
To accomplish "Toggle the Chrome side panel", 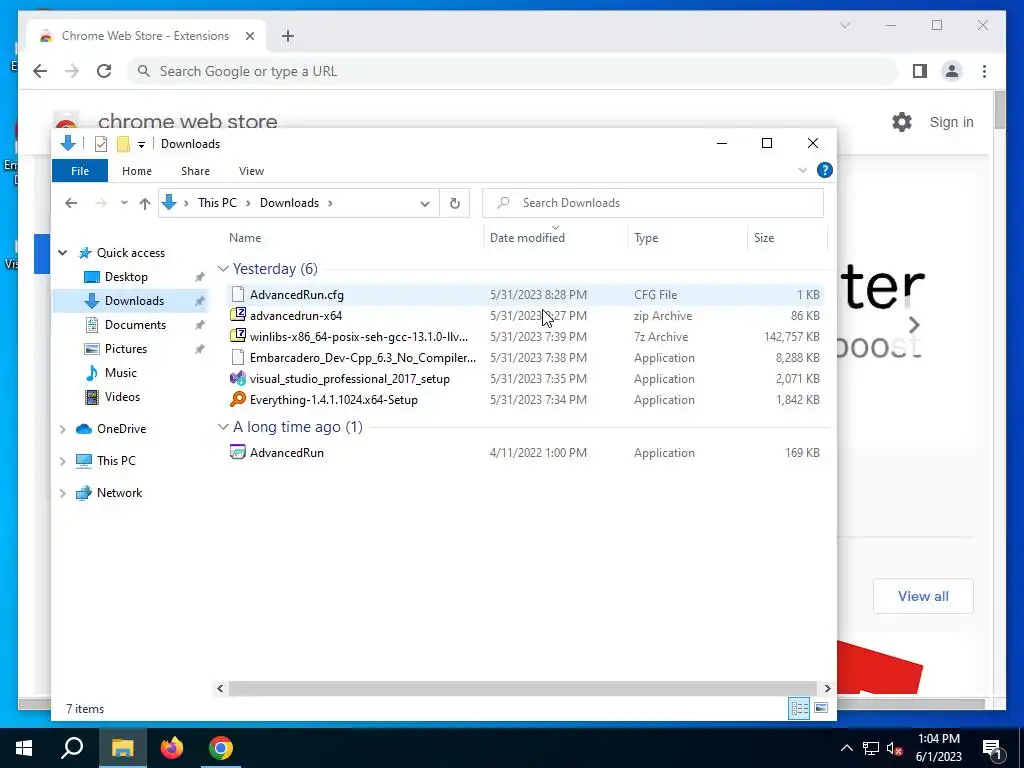I will click(920, 71).
